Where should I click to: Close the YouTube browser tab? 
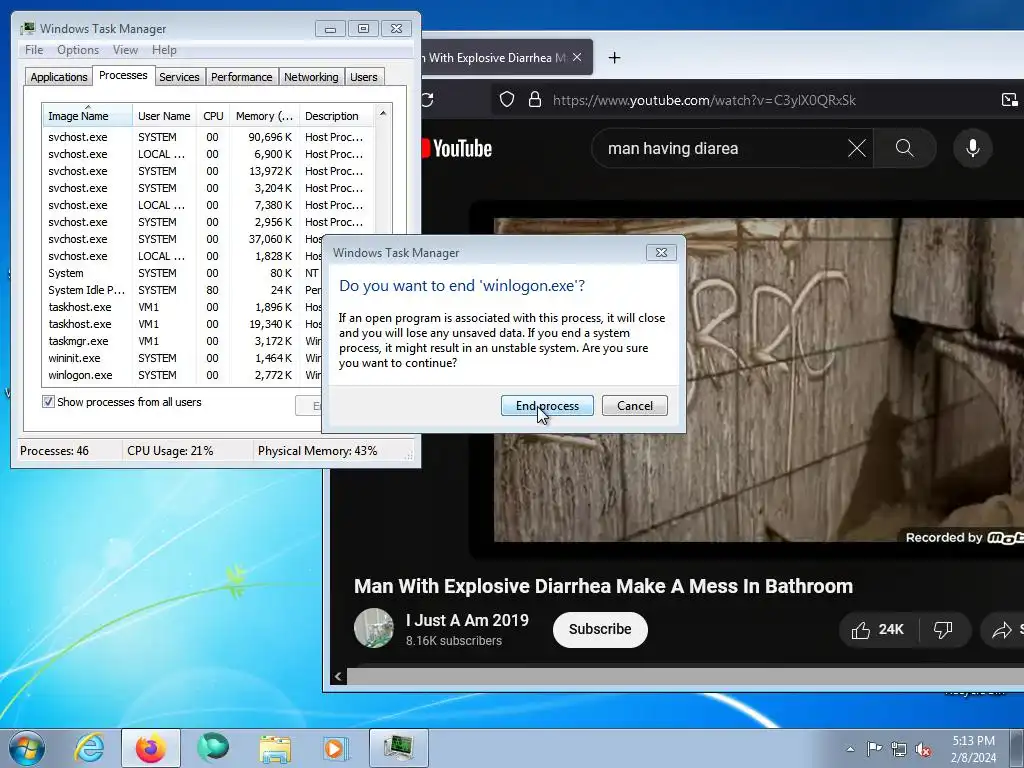[577, 57]
